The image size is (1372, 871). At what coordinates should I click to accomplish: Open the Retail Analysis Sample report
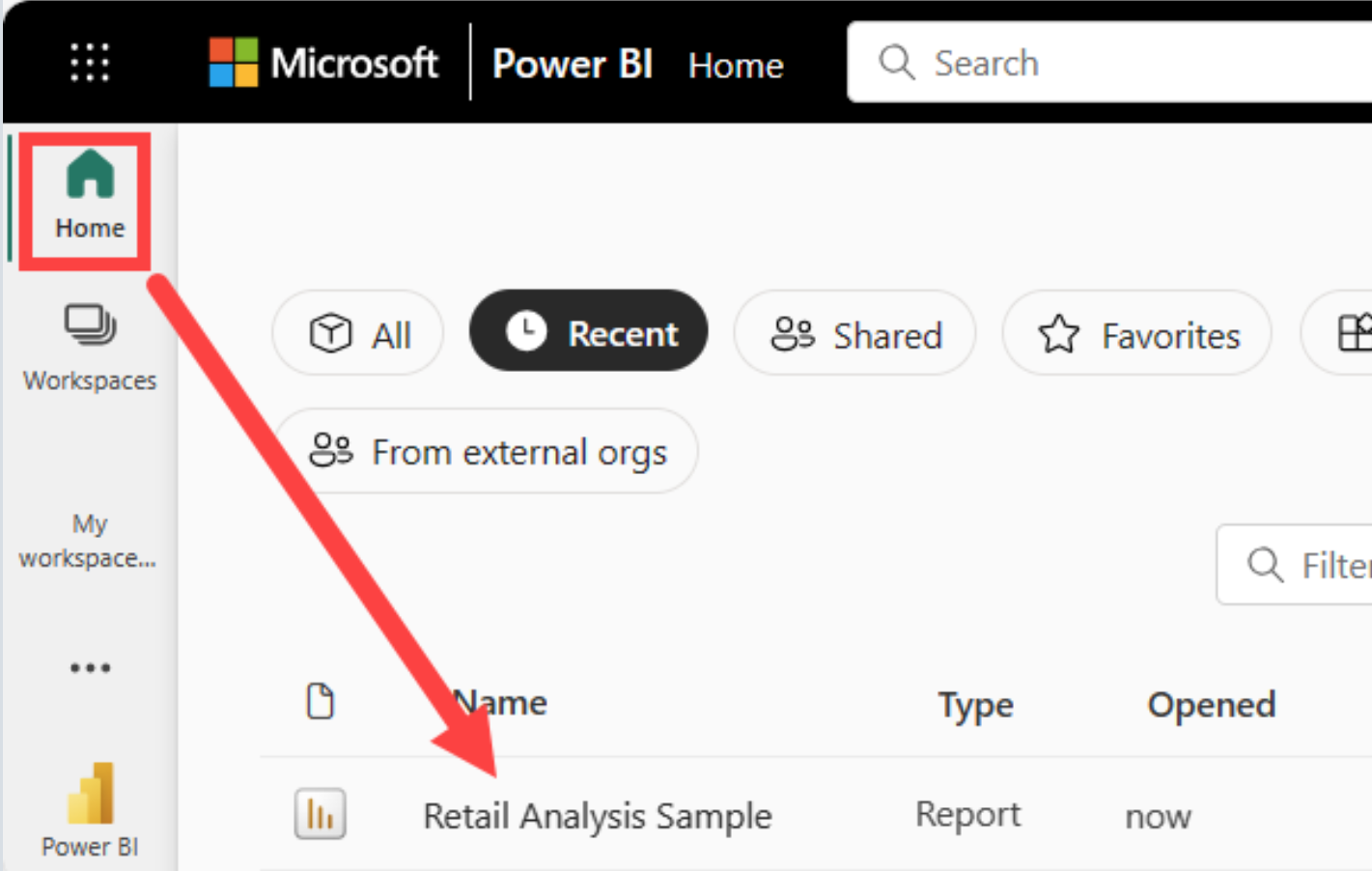597,814
